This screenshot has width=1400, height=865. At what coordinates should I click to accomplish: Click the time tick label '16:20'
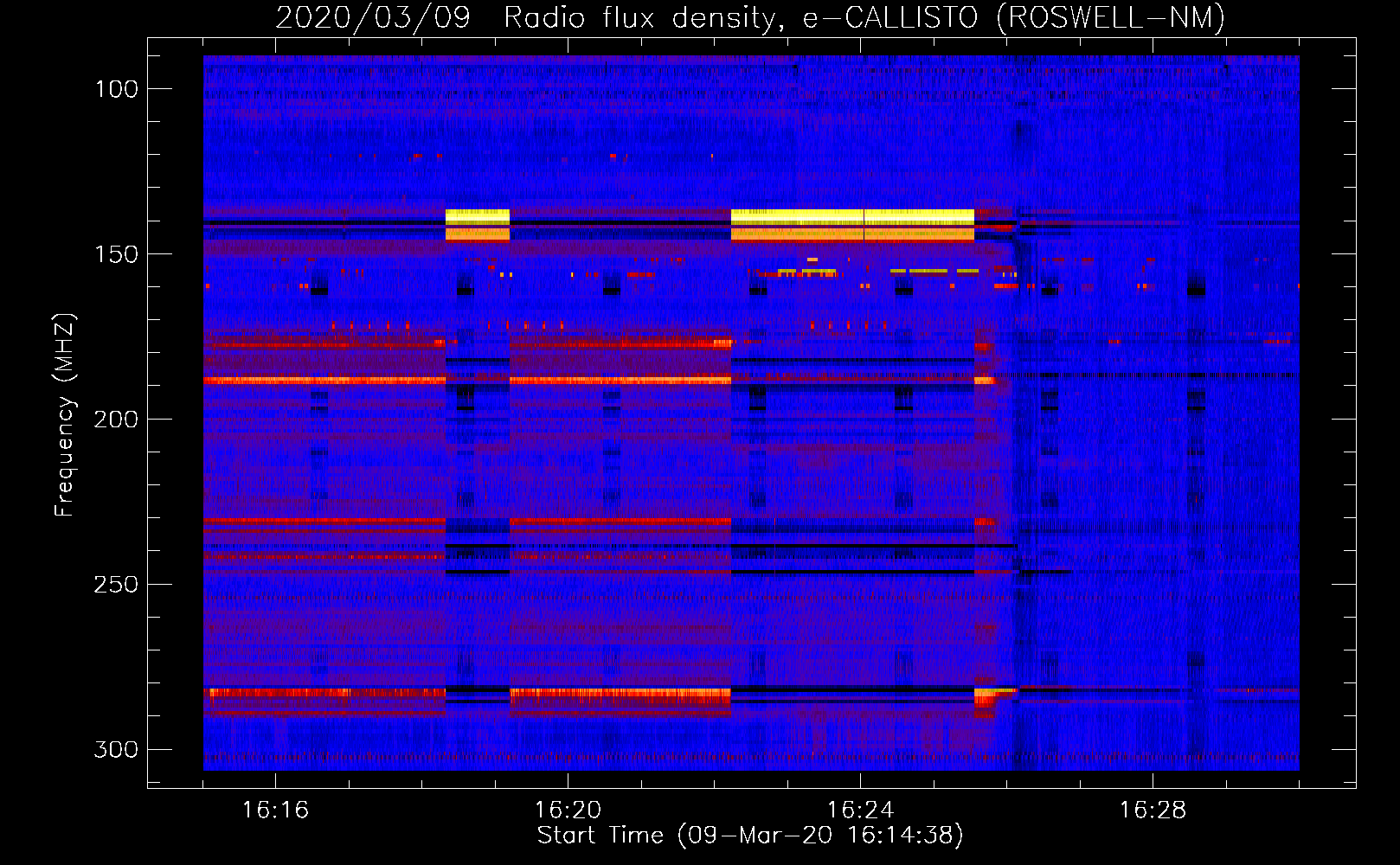pos(568,811)
